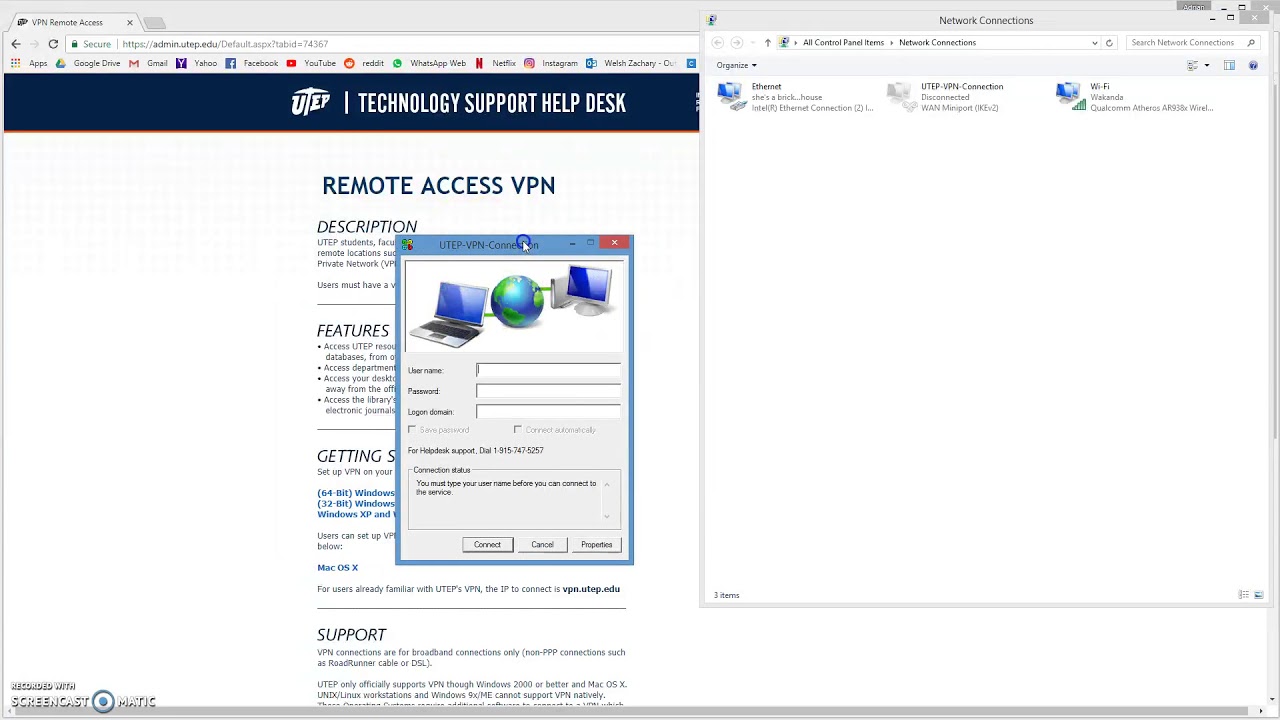Open the (32-Bit) Windows setup link

click(356, 503)
